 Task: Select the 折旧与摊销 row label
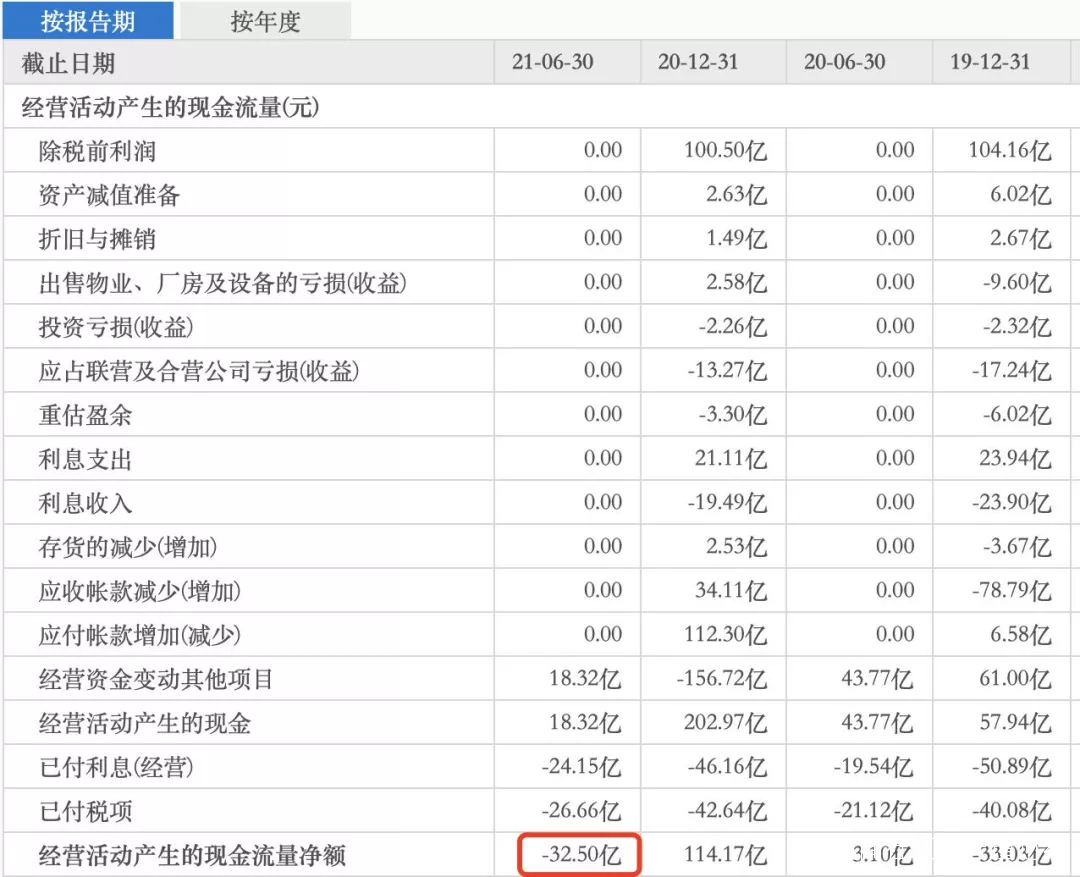[97, 239]
